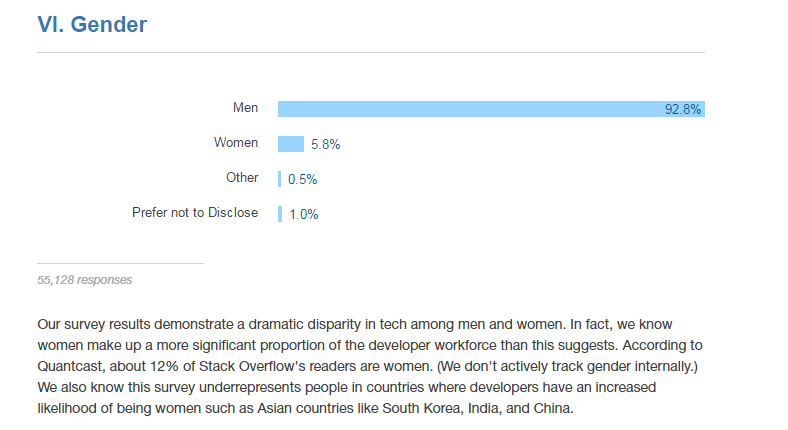Click the Prefer not to Disclose bar
Viewport: 788px width, 430px height.
coord(280,214)
